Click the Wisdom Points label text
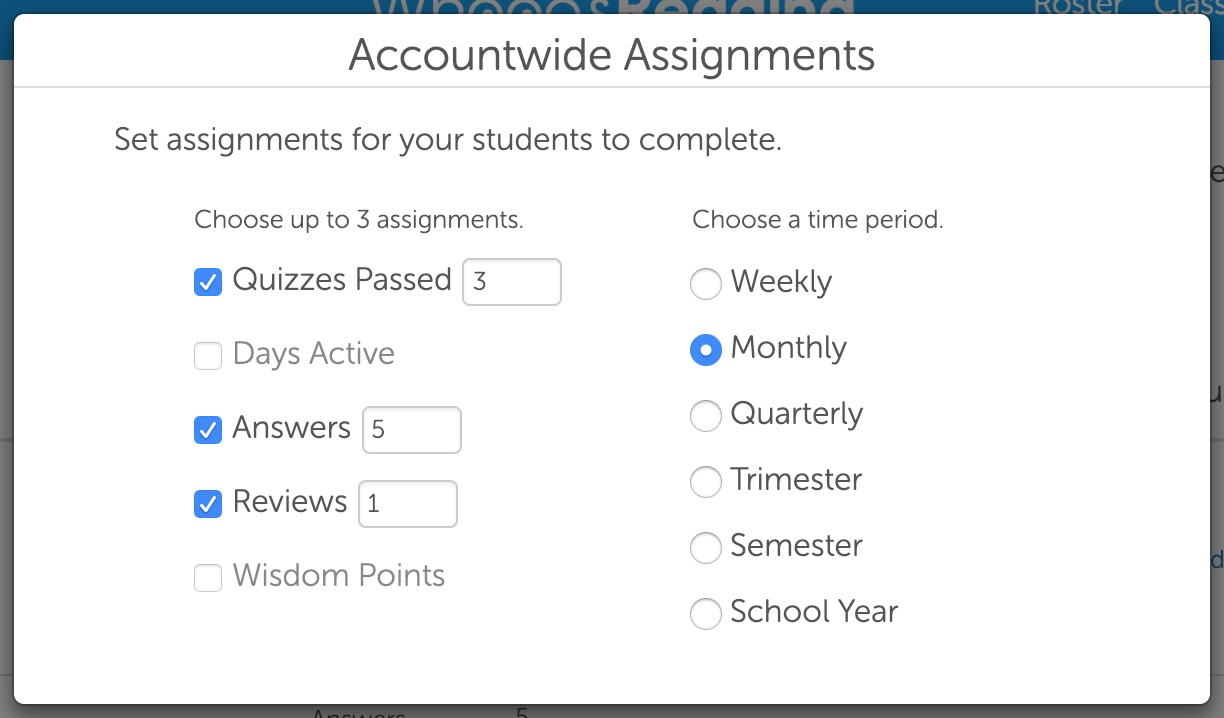The height and width of the screenshot is (718, 1224). click(338, 576)
